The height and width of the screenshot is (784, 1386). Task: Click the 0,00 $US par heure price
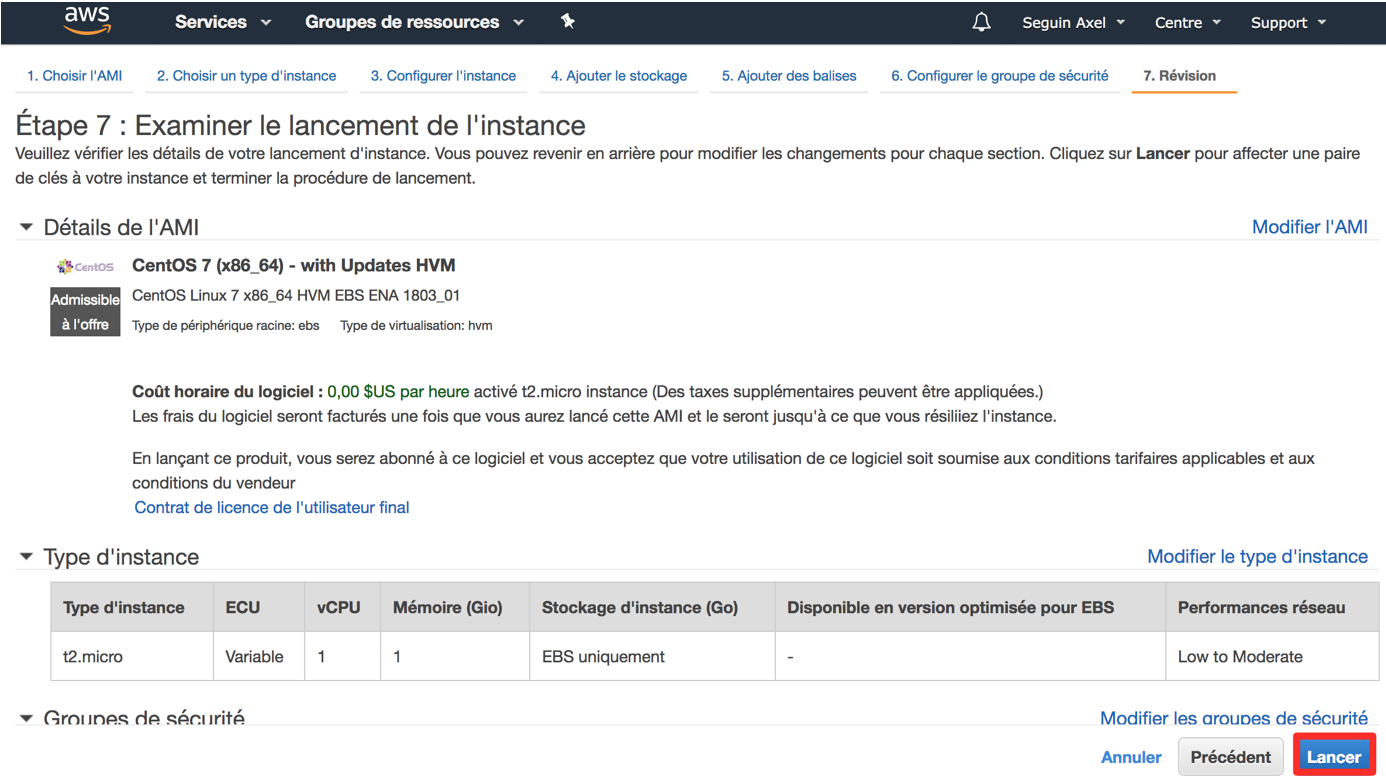pos(398,392)
